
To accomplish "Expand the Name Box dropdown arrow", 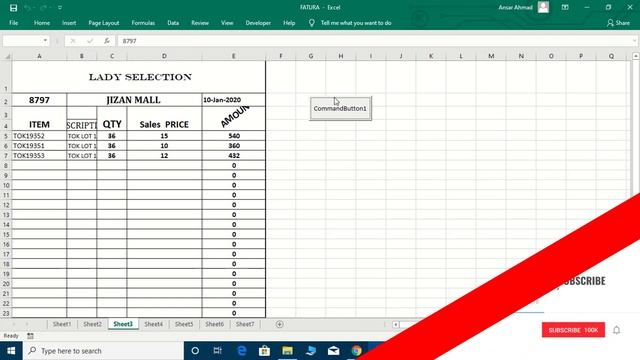I will click(x=45, y=41).
